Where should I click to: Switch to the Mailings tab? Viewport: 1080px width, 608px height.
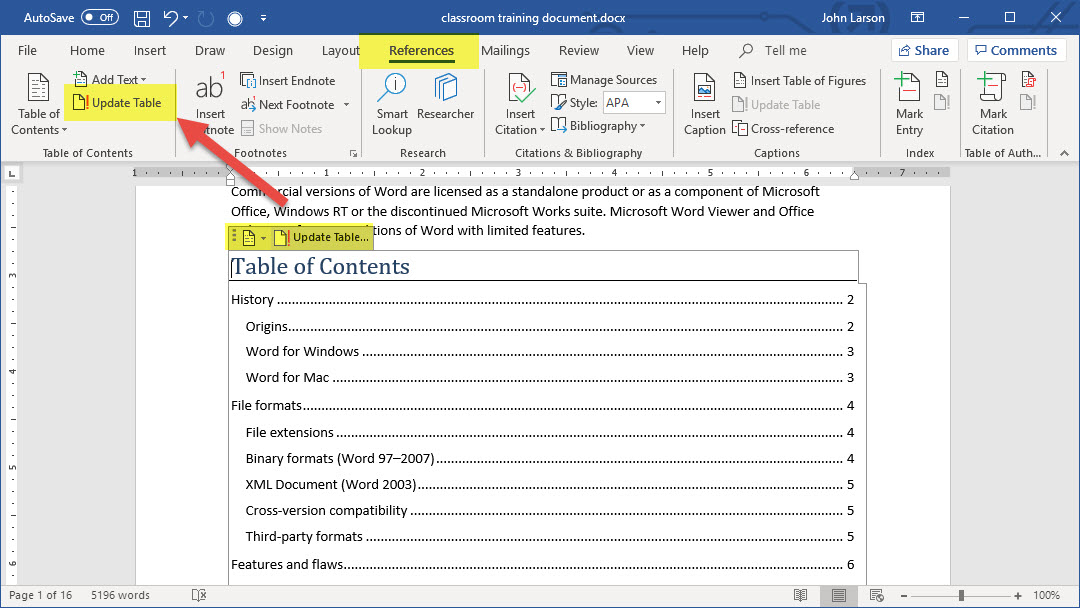tap(505, 51)
